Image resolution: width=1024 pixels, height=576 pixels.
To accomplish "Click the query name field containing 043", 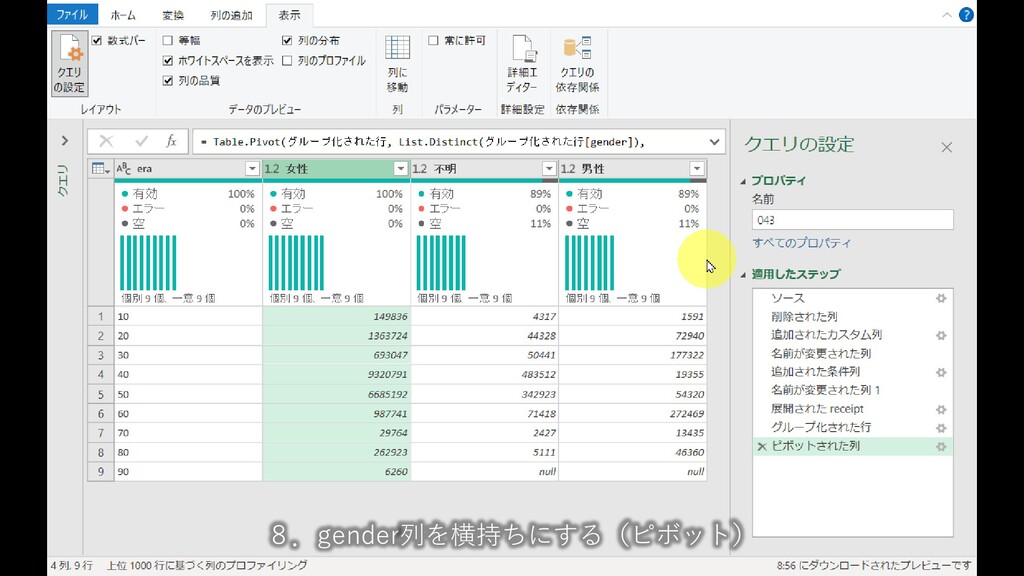I will tap(852, 220).
